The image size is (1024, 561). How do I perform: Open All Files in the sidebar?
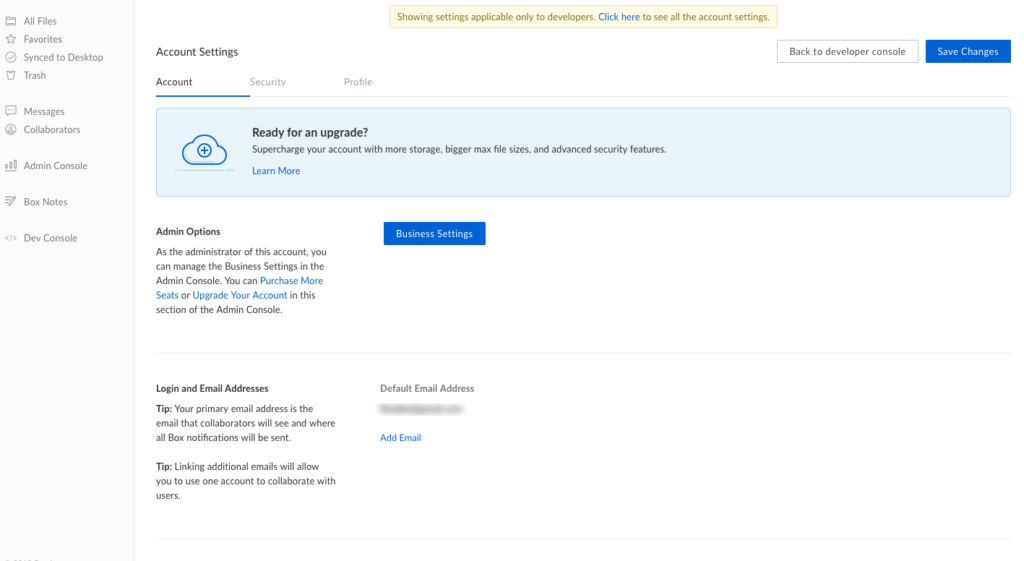click(40, 21)
